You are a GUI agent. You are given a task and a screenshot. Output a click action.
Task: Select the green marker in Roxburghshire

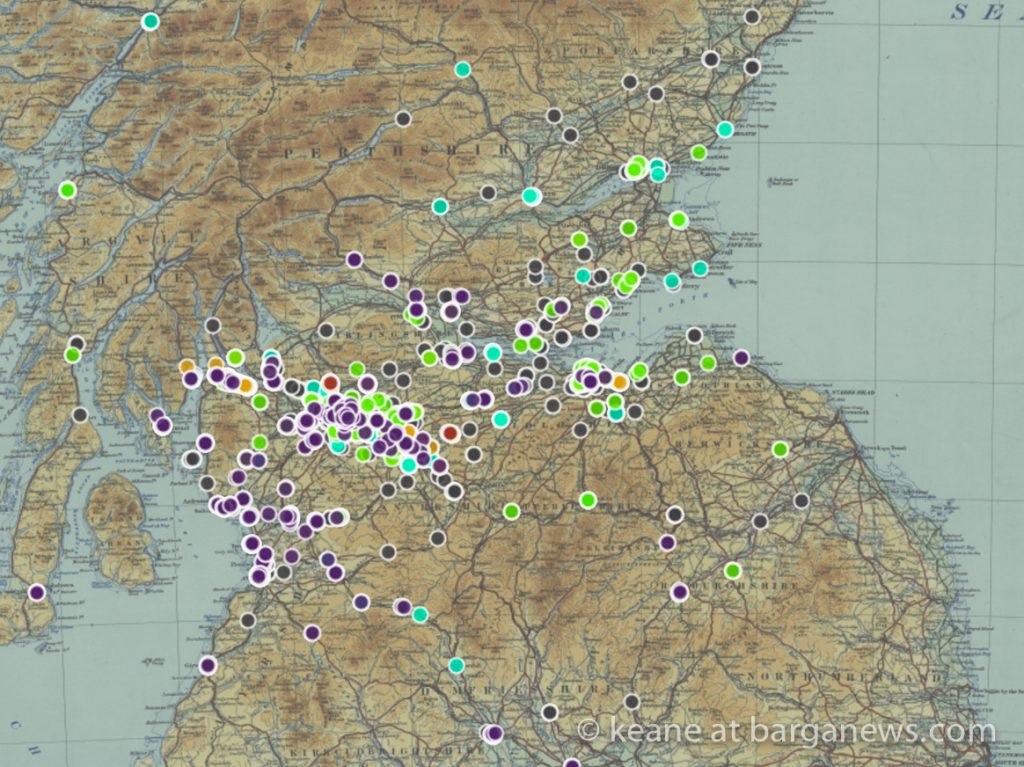tap(733, 570)
